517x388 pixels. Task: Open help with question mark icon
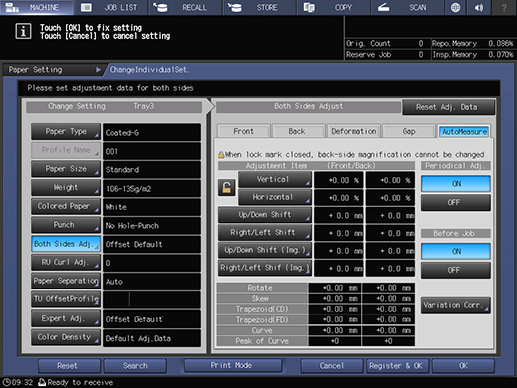tap(504, 7)
